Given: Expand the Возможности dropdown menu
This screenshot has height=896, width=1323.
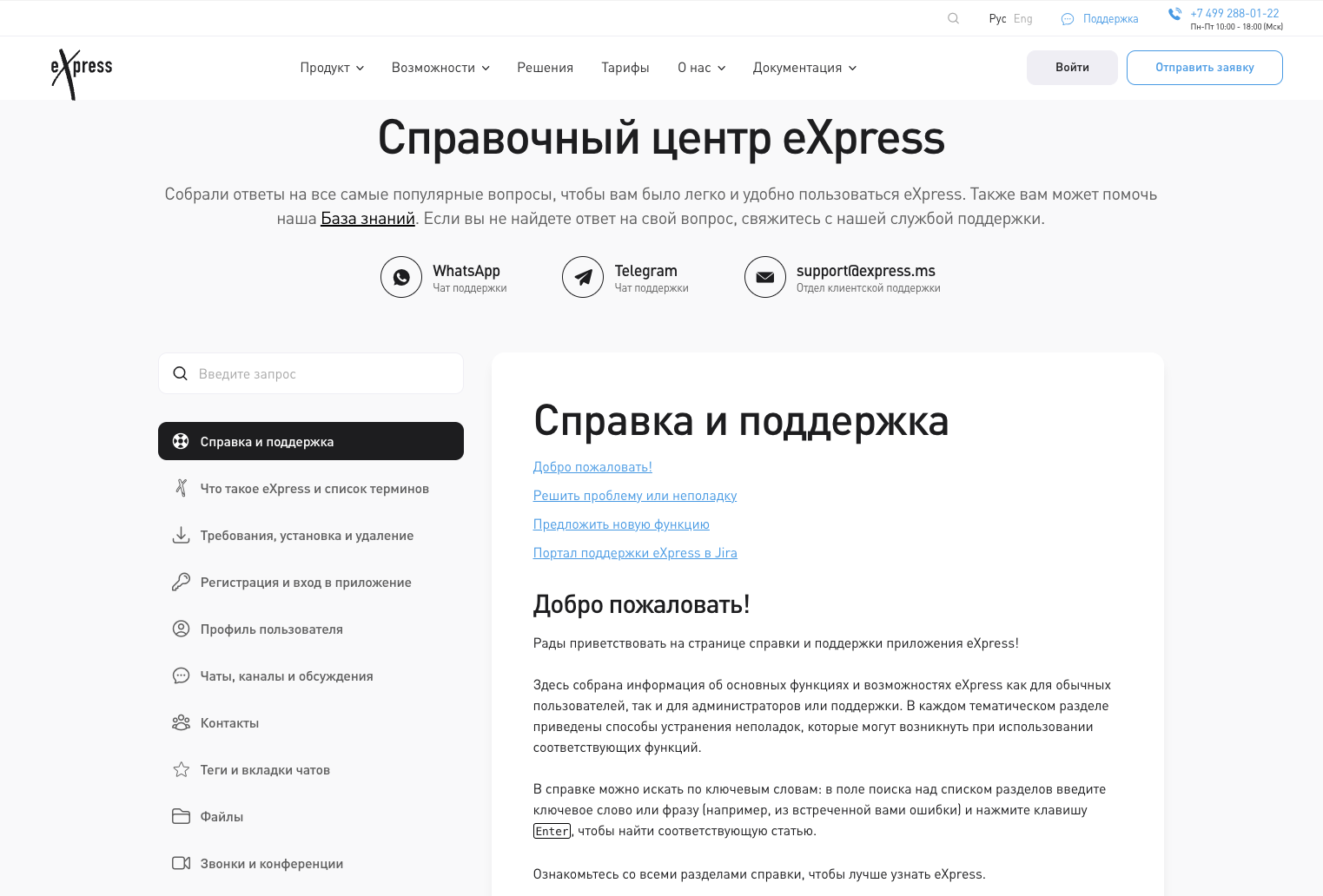Looking at the screenshot, I should pos(440,68).
